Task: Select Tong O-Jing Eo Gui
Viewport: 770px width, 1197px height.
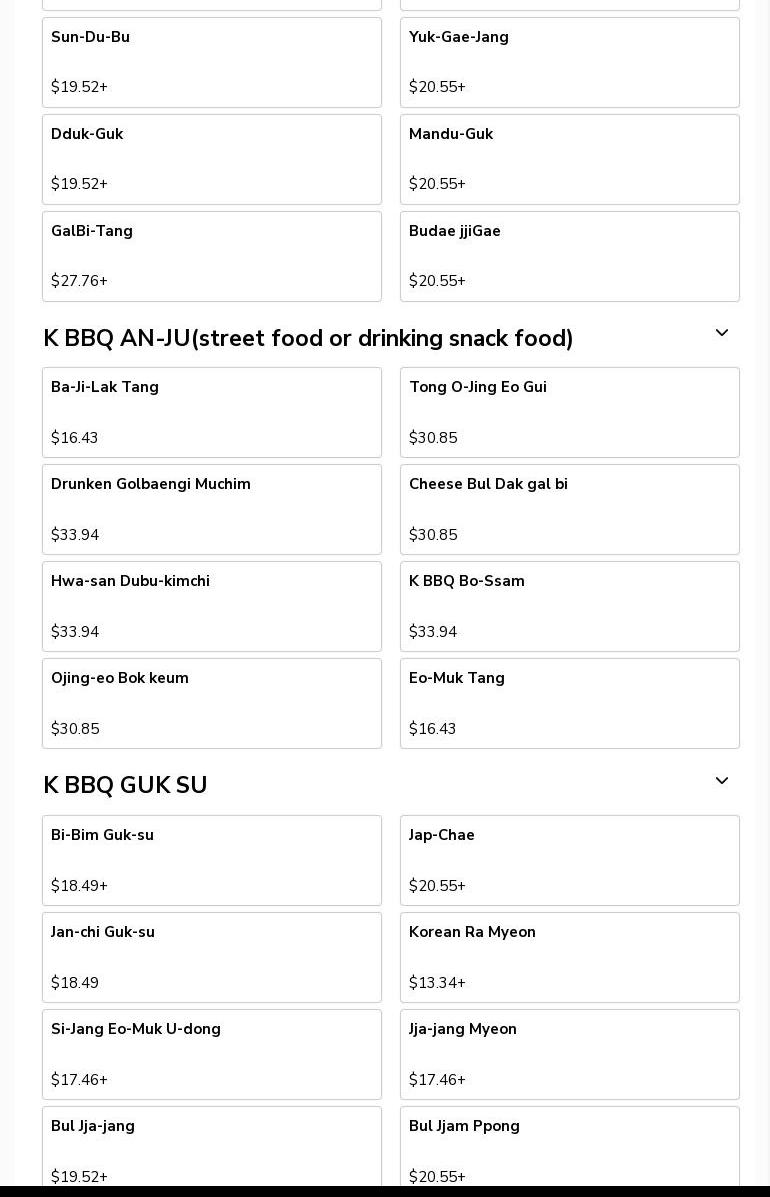Action: pos(569,412)
